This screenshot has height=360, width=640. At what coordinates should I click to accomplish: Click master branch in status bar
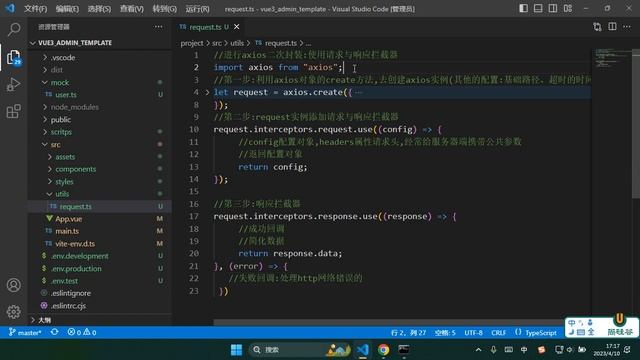(x=25, y=333)
